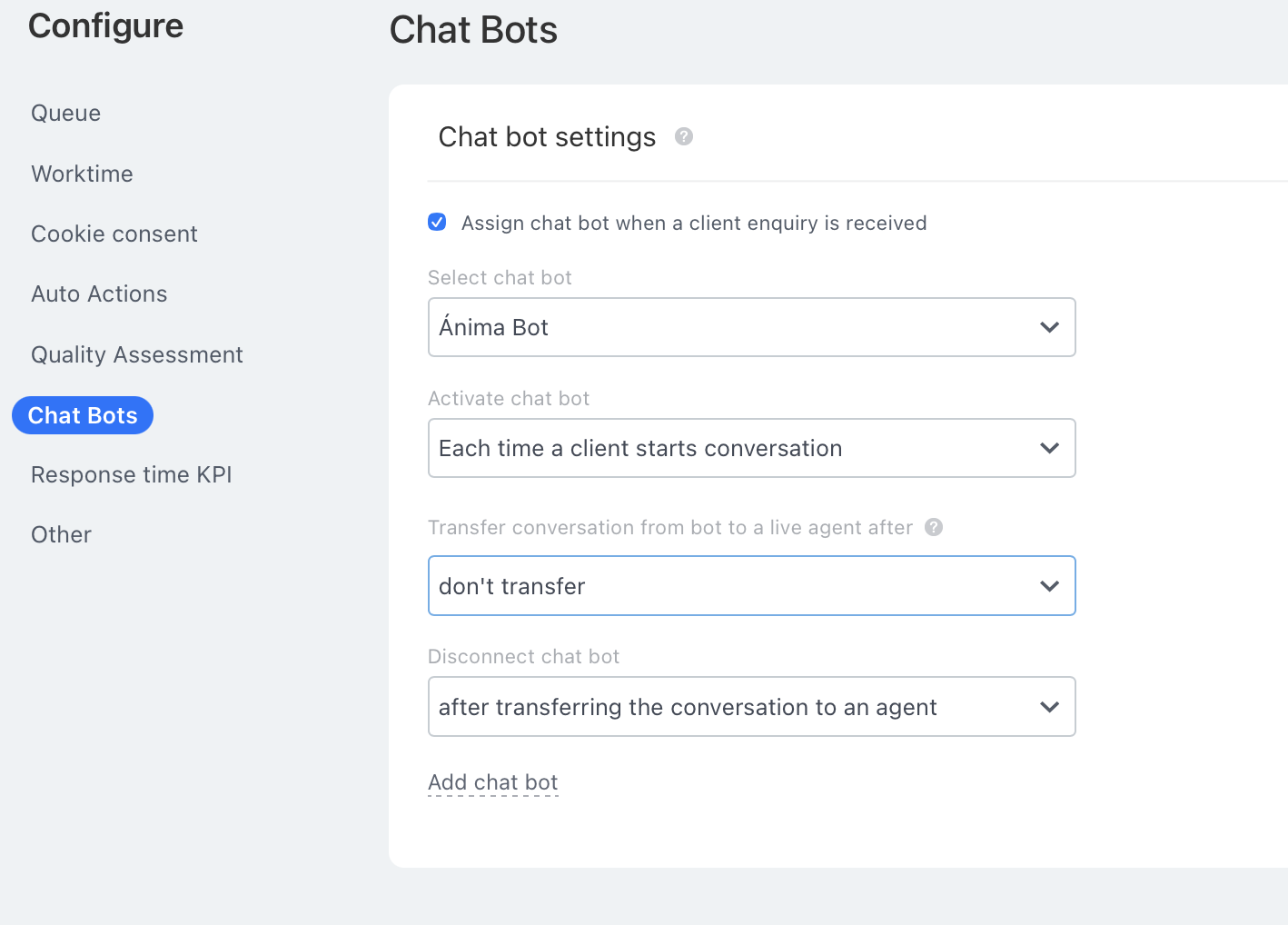
Task: Open the Select chat bot dropdown
Action: pyautogui.click(x=751, y=327)
